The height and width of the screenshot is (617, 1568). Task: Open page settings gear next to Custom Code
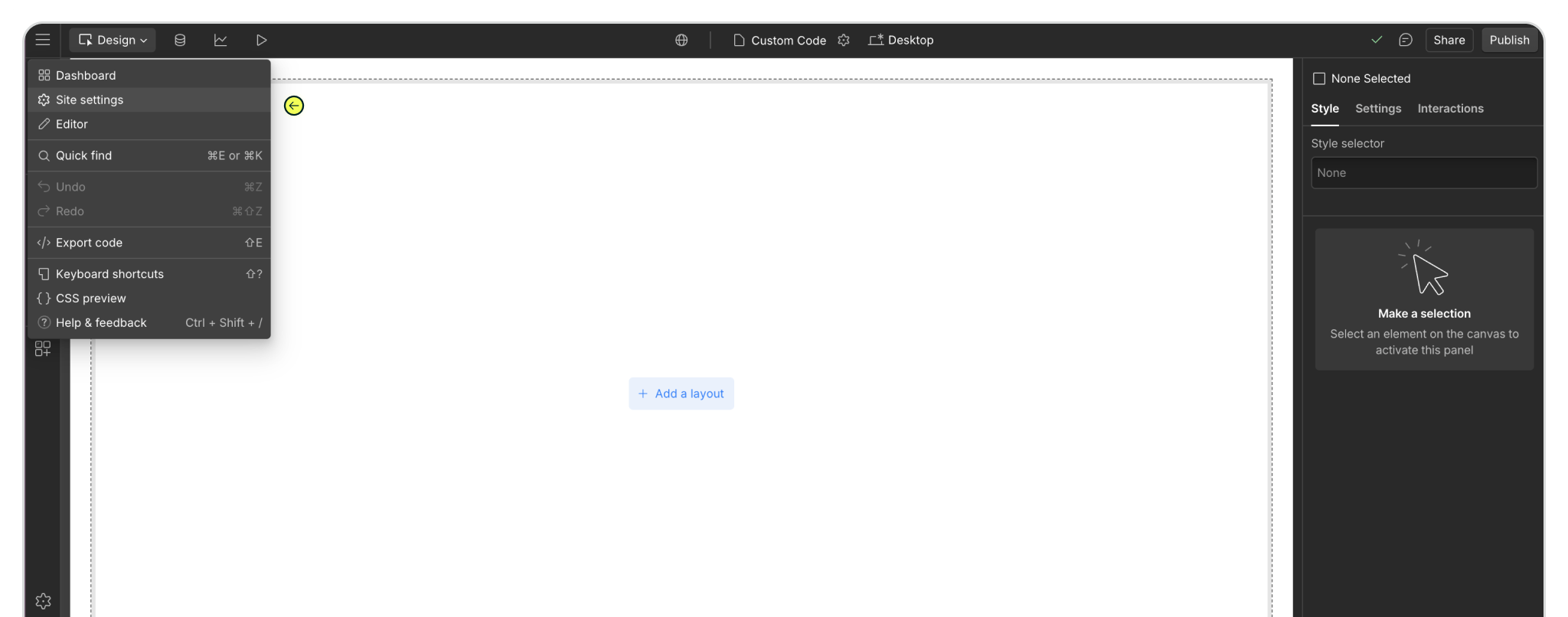pos(844,40)
